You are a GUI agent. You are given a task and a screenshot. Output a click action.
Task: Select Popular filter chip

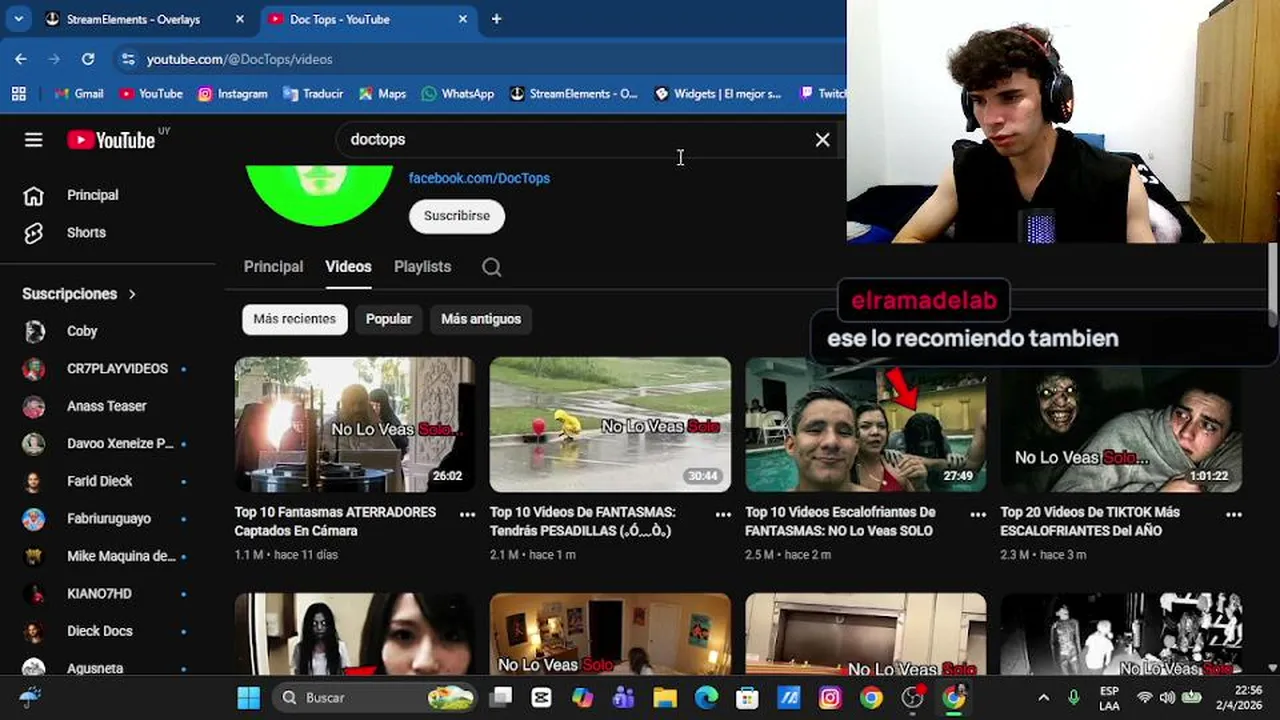click(x=389, y=319)
